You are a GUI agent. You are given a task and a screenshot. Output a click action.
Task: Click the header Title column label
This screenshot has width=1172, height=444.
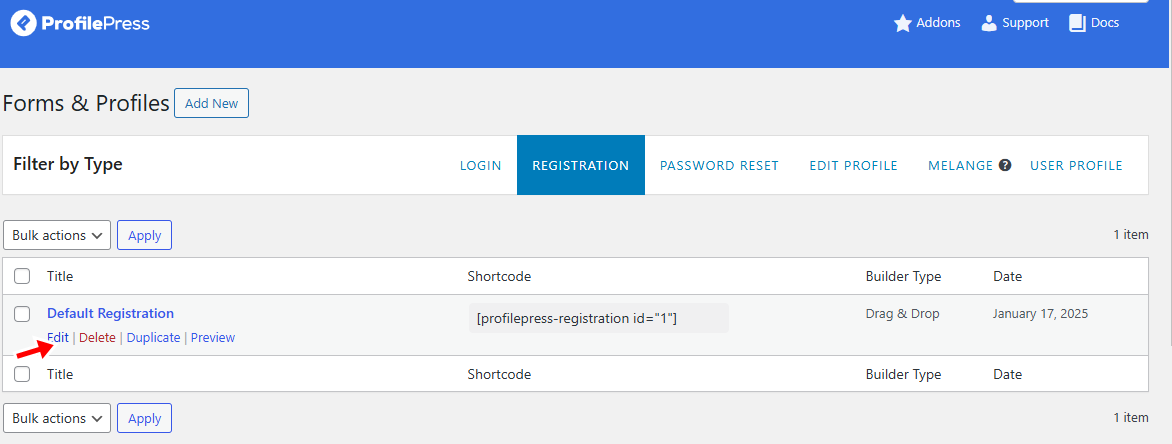coord(60,276)
